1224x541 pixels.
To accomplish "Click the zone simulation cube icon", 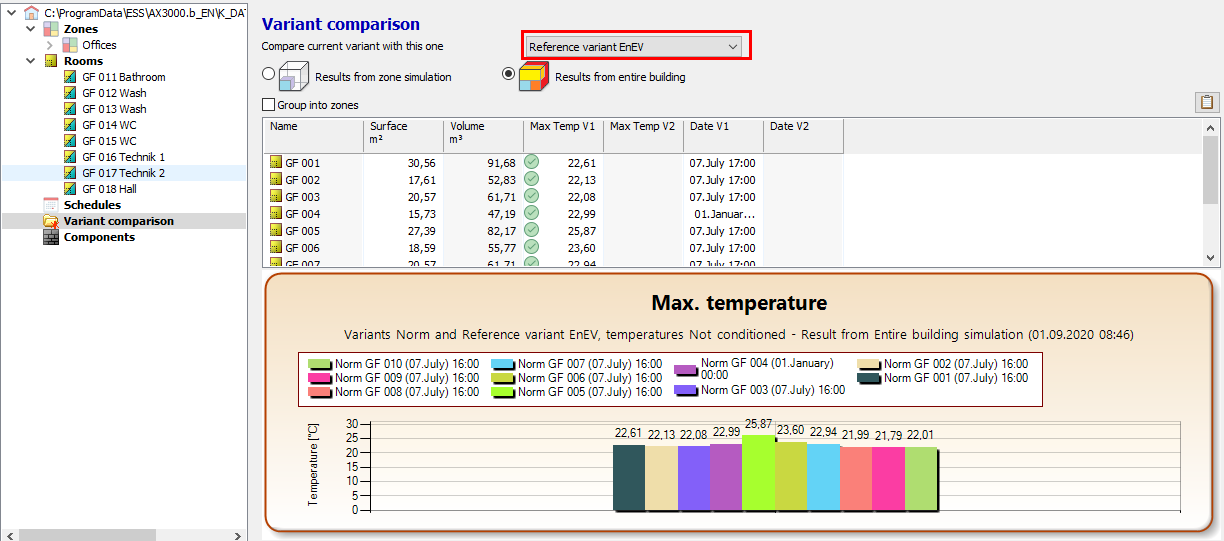I will tap(294, 77).
